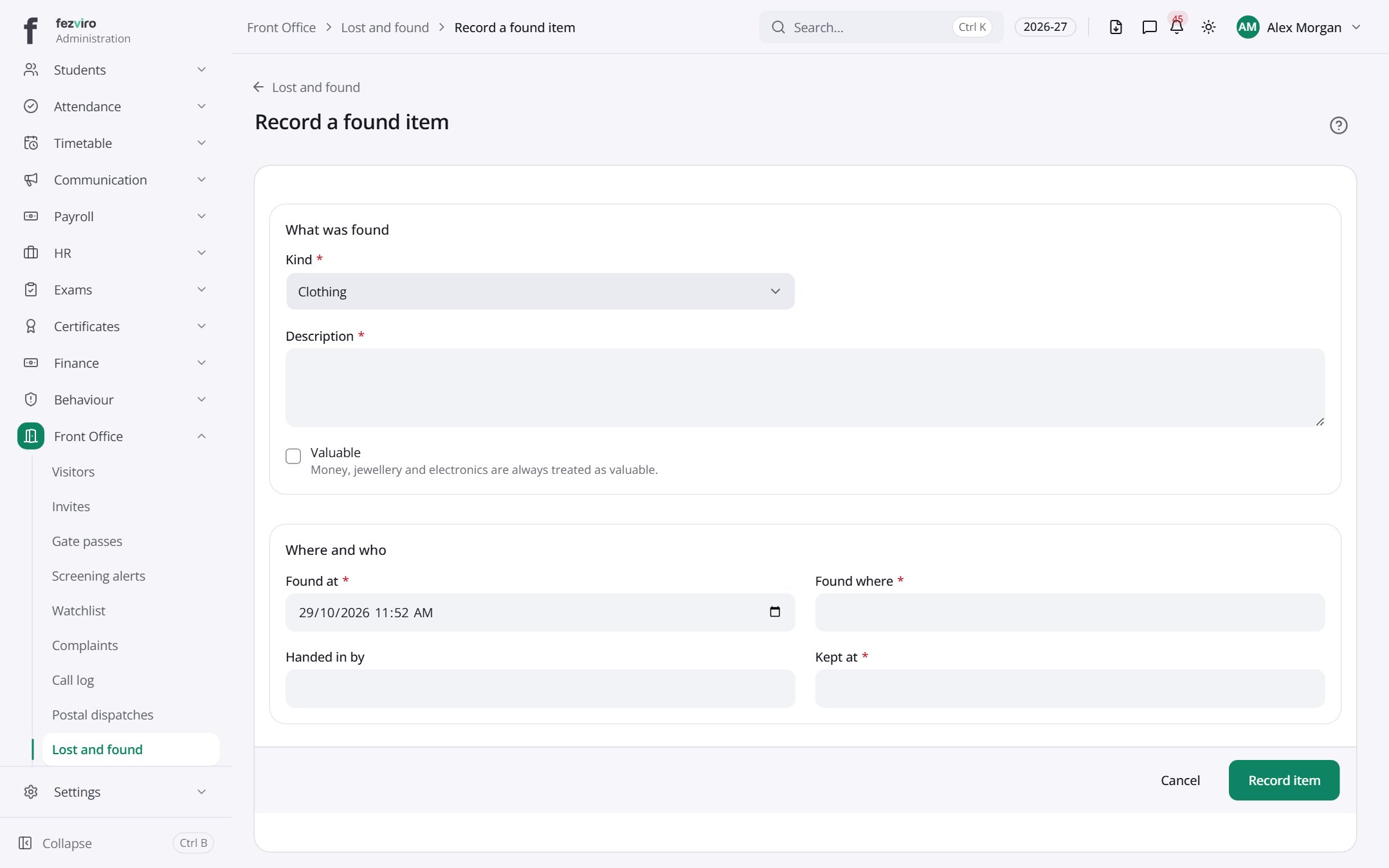Focus the Handed in by field

540,689
